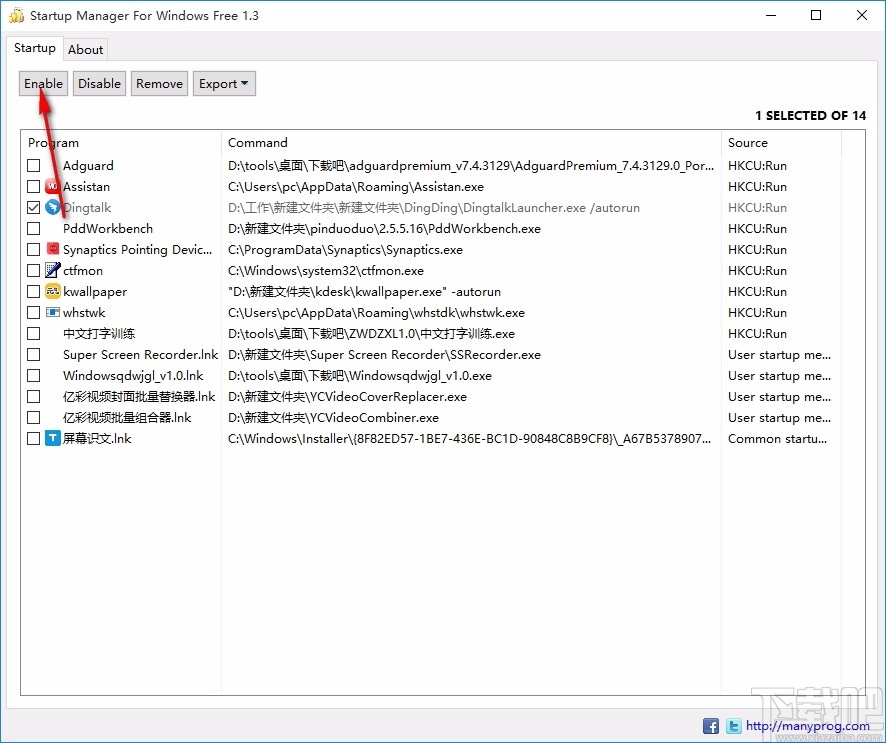Click the Disable button
The height and width of the screenshot is (743, 886).
(99, 83)
